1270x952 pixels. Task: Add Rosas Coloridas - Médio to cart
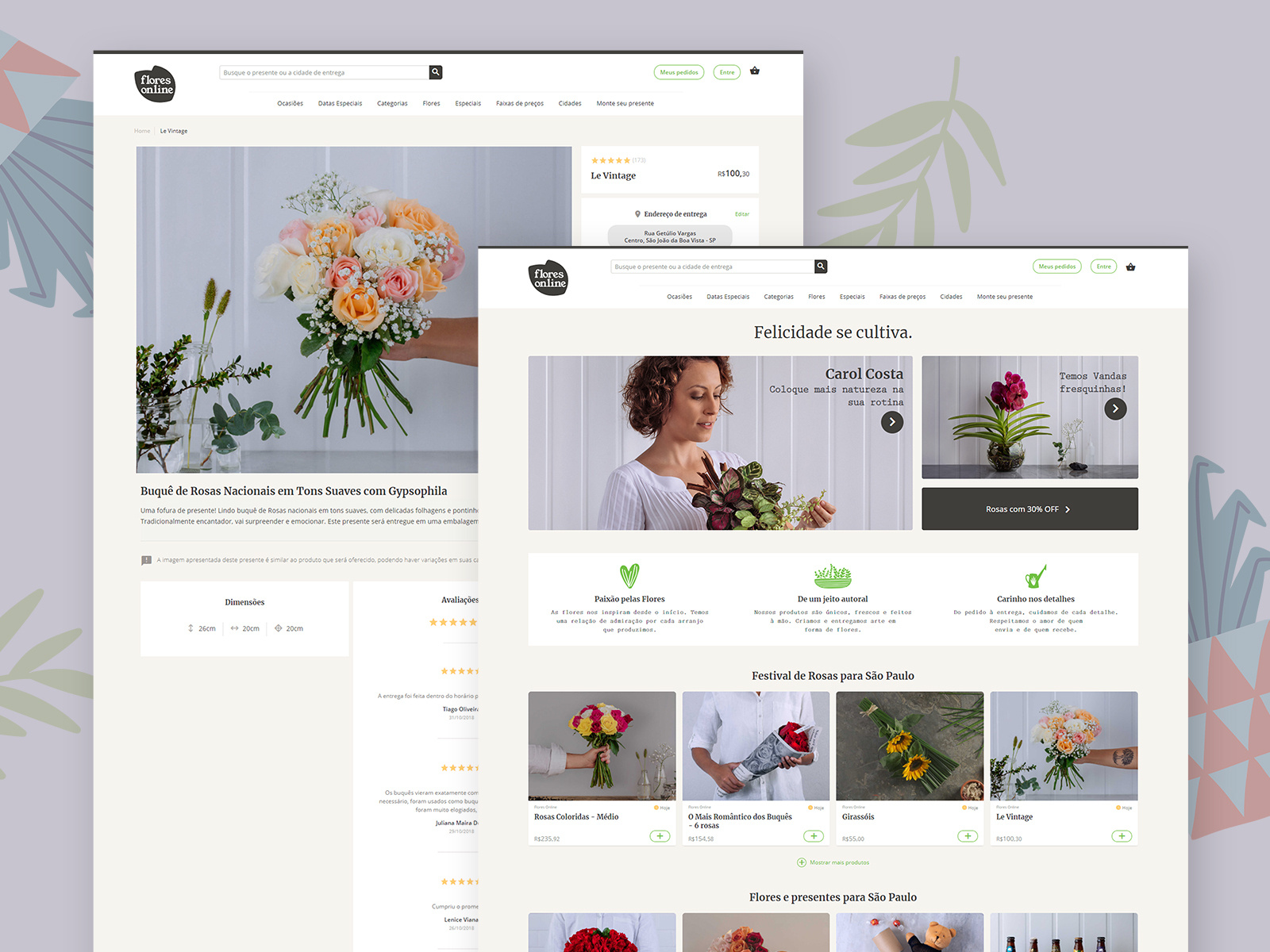point(660,836)
